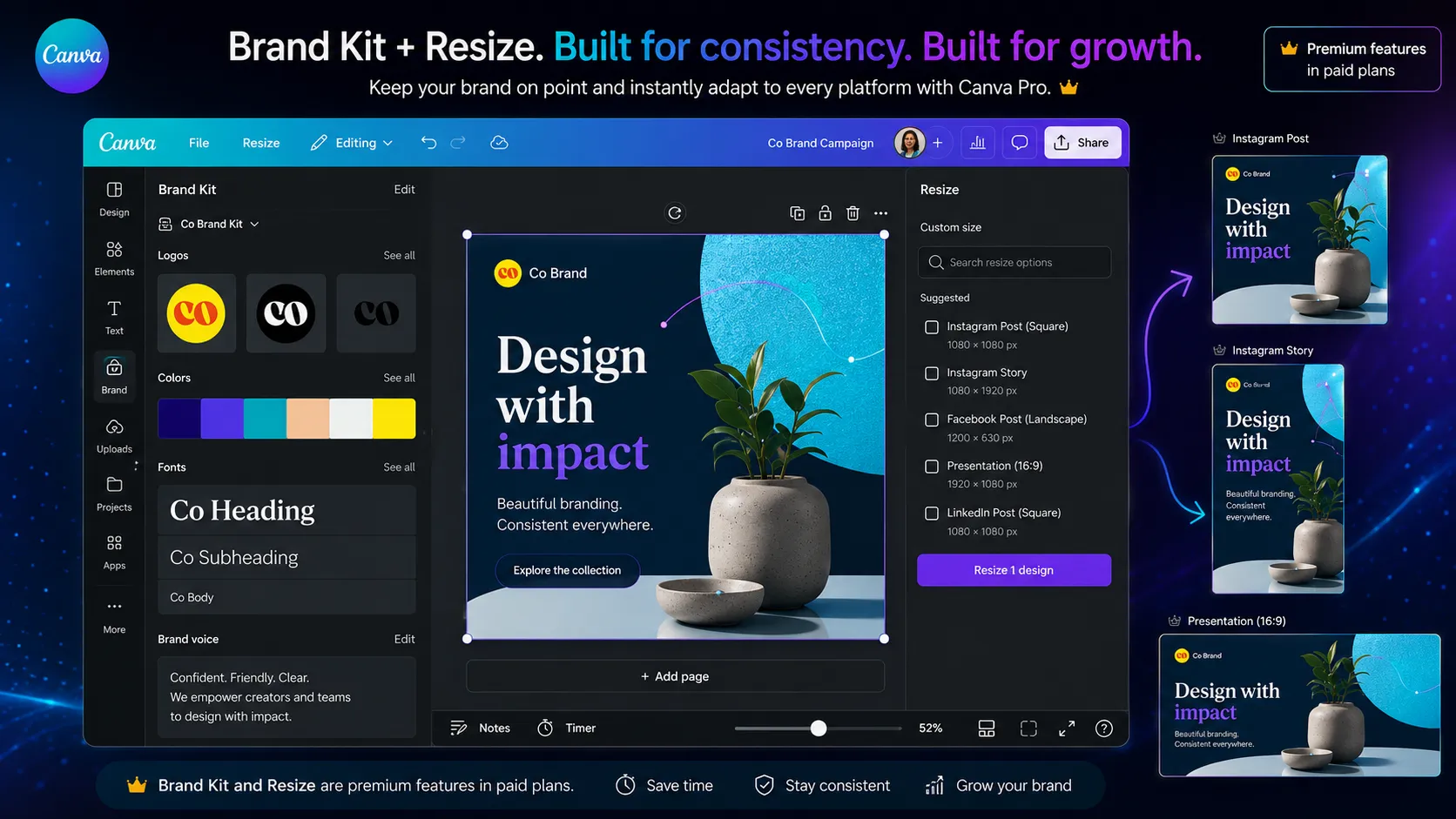Pick the teal brand color swatch

click(265, 419)
